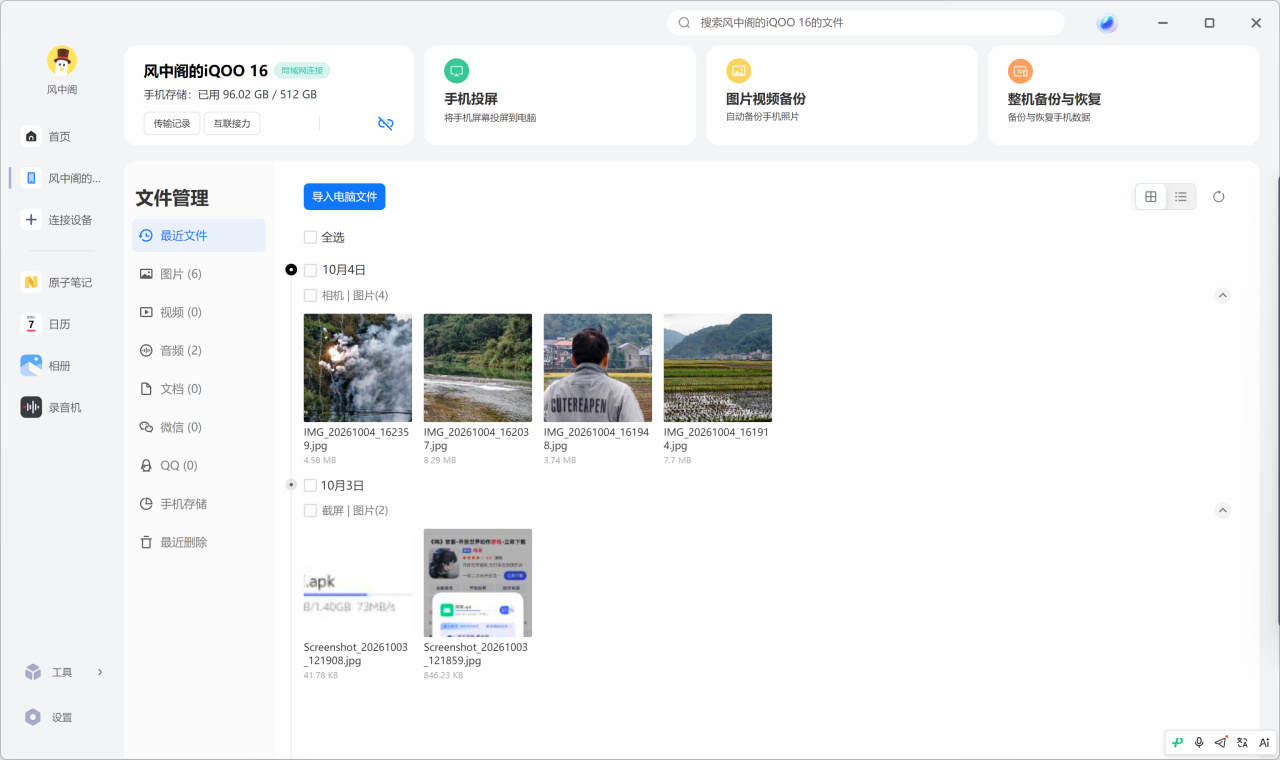The height and width of the screenshot is (760, 1280).
Task: Click the refresh icon in file manager
Action: click(x=1218, y=197)
